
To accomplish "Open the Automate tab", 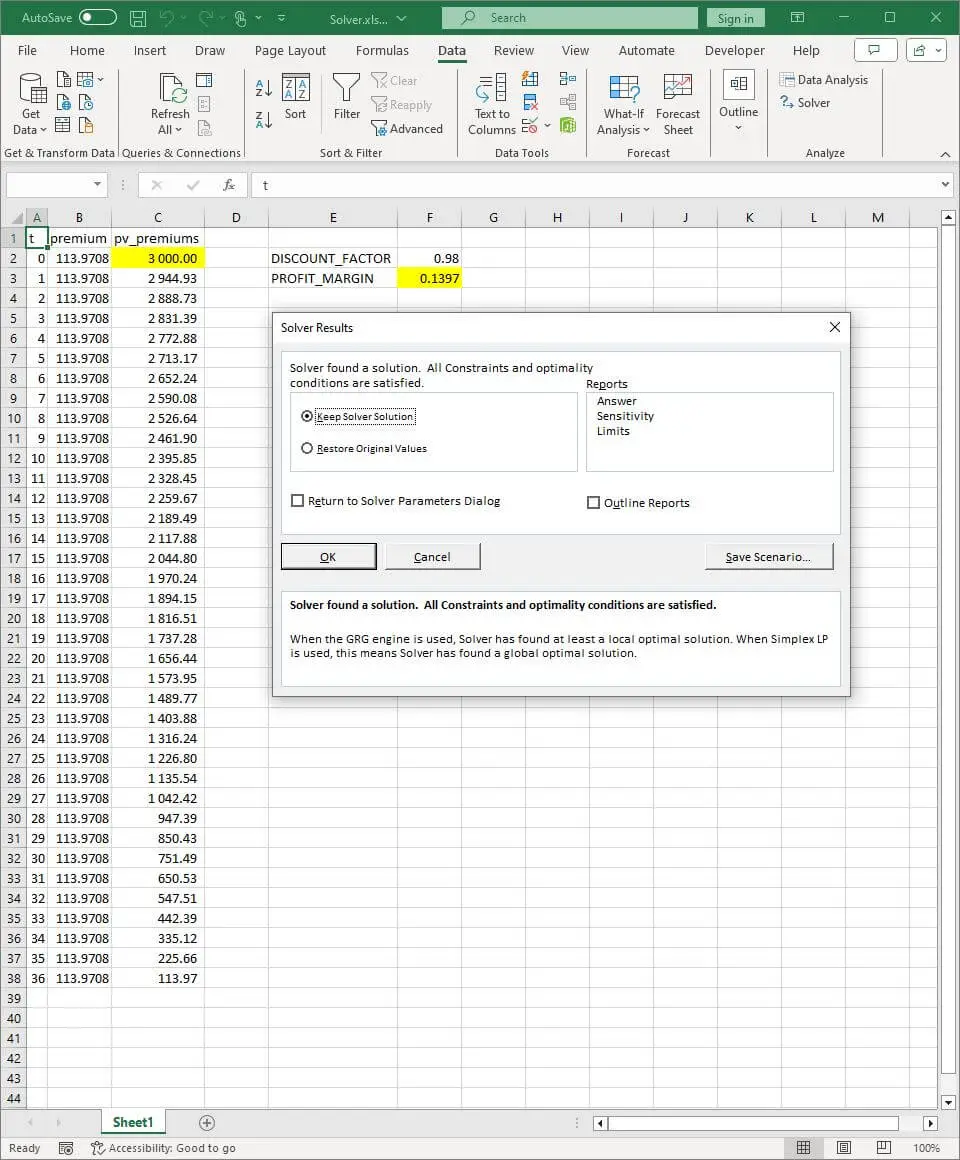I will [x=646, y=50].
